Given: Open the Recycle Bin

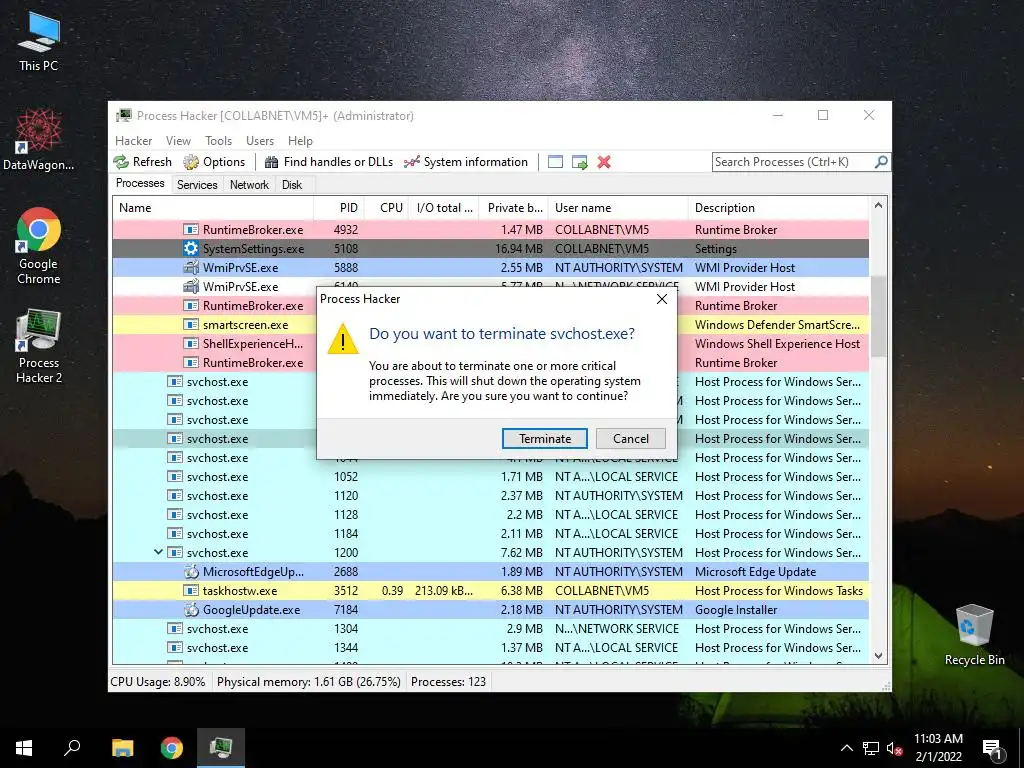Looking at the screenshot, I should point(974,635).
